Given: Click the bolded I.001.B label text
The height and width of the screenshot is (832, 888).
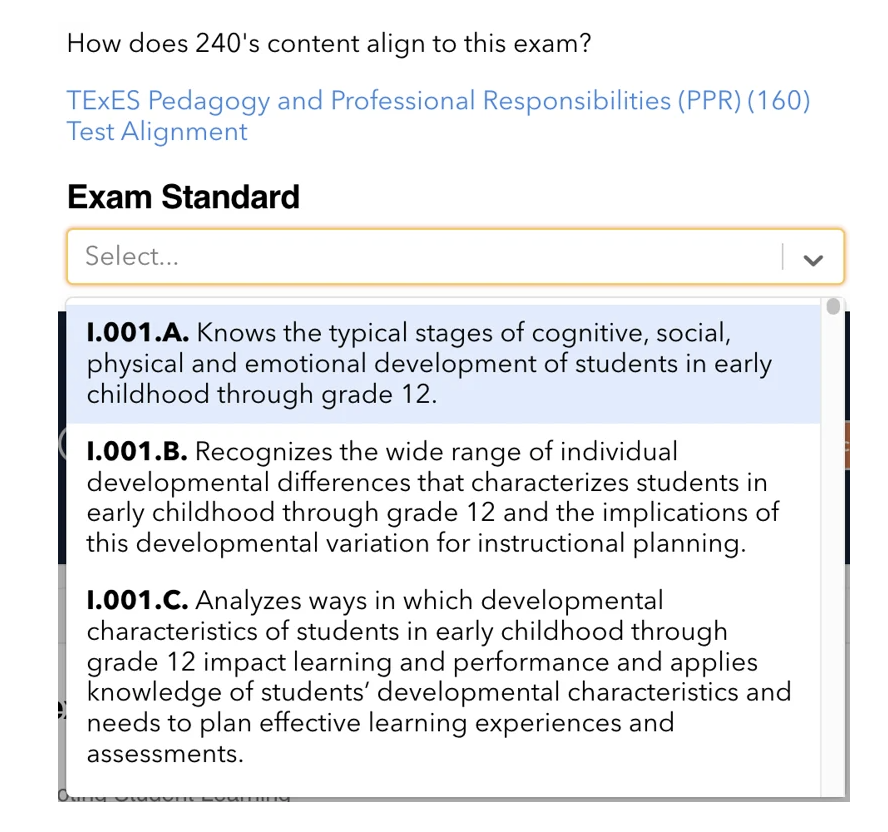Looking at the screenshot, I should coord(132,451).
